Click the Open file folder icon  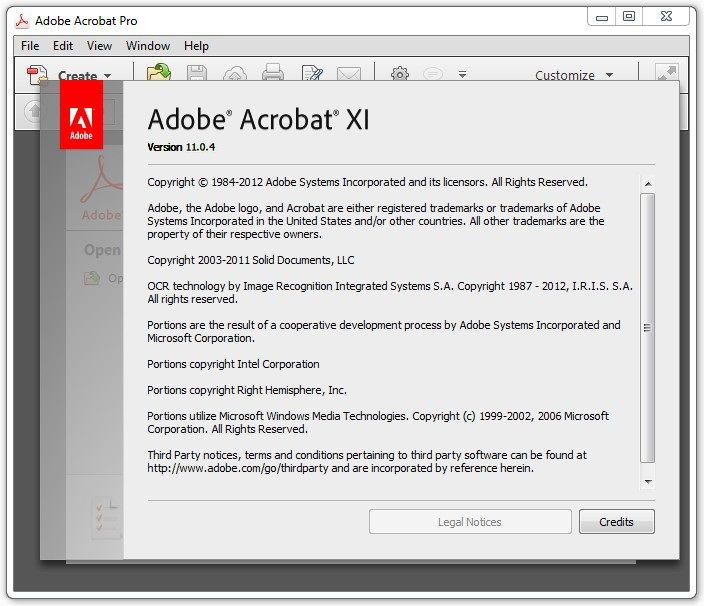(x=158, y=73)
